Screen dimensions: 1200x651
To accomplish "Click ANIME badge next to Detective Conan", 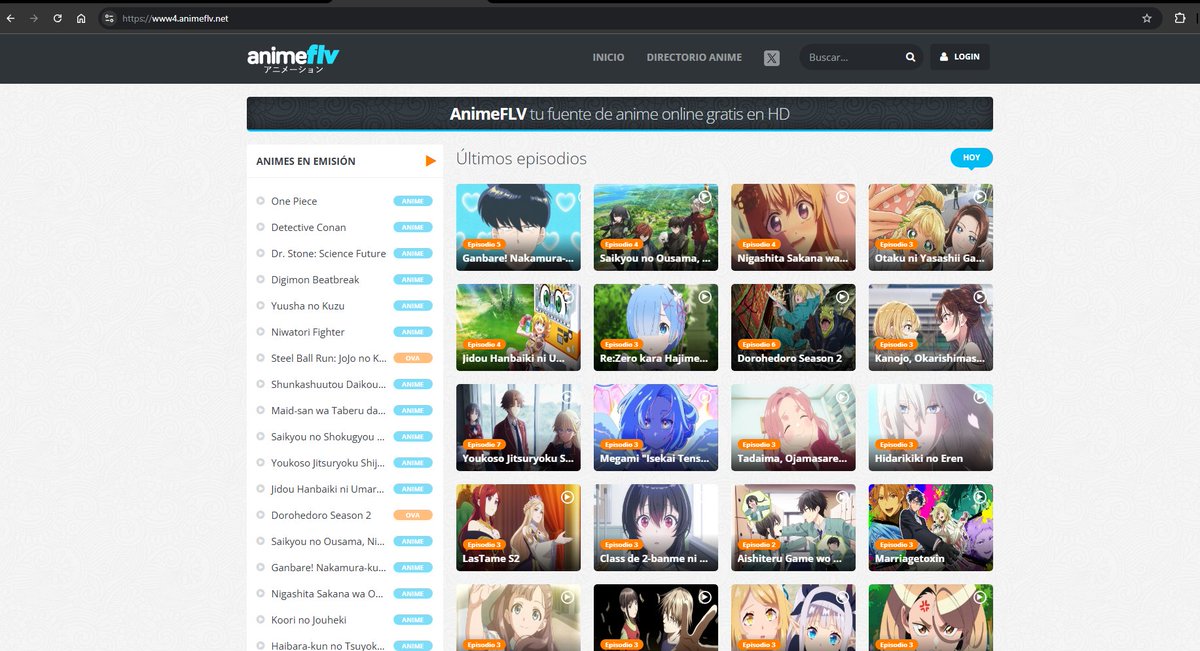I will (x=413, y=227).
